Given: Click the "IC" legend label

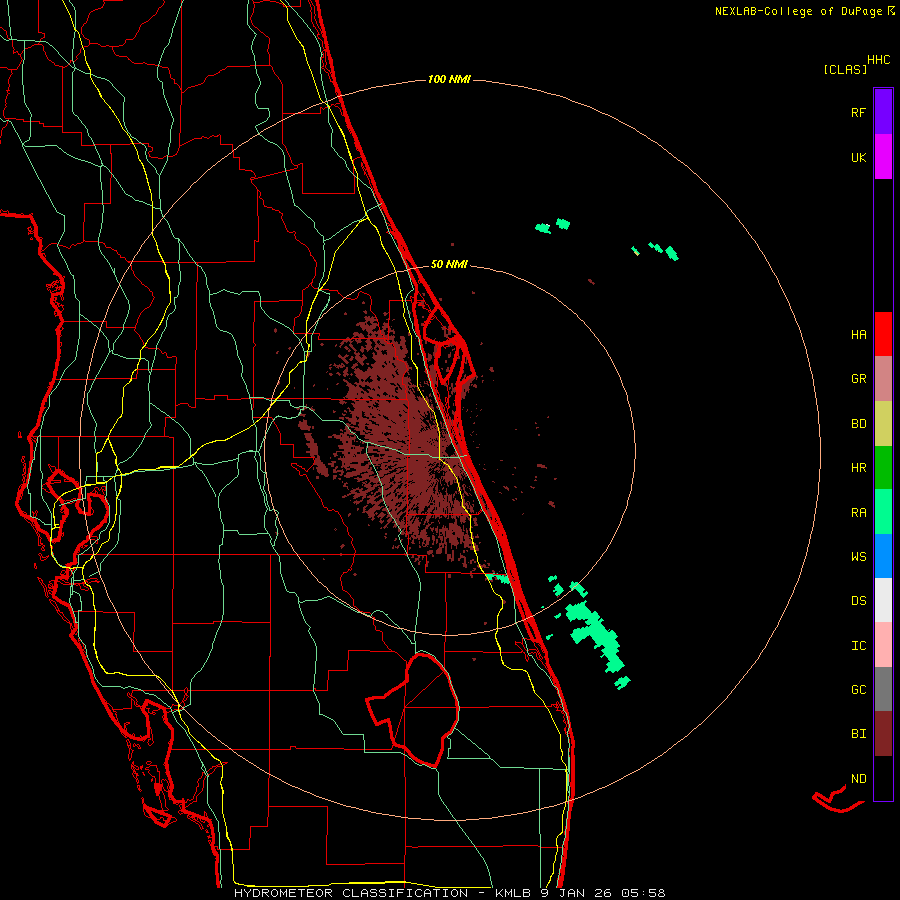Looking at the screenshot, I should (x=858, y=646).
